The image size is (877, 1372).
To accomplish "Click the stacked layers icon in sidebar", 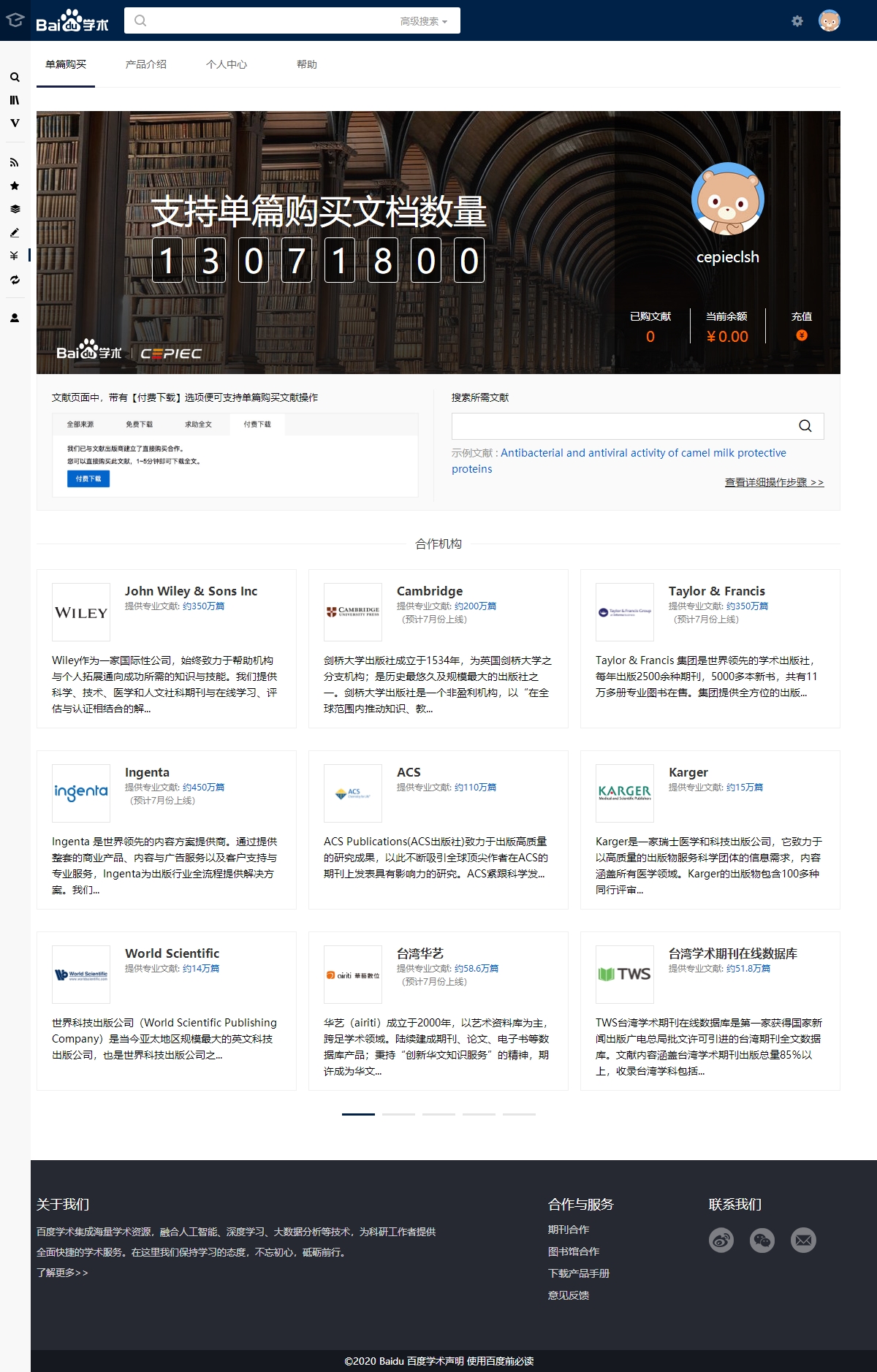I will [14, 210].
